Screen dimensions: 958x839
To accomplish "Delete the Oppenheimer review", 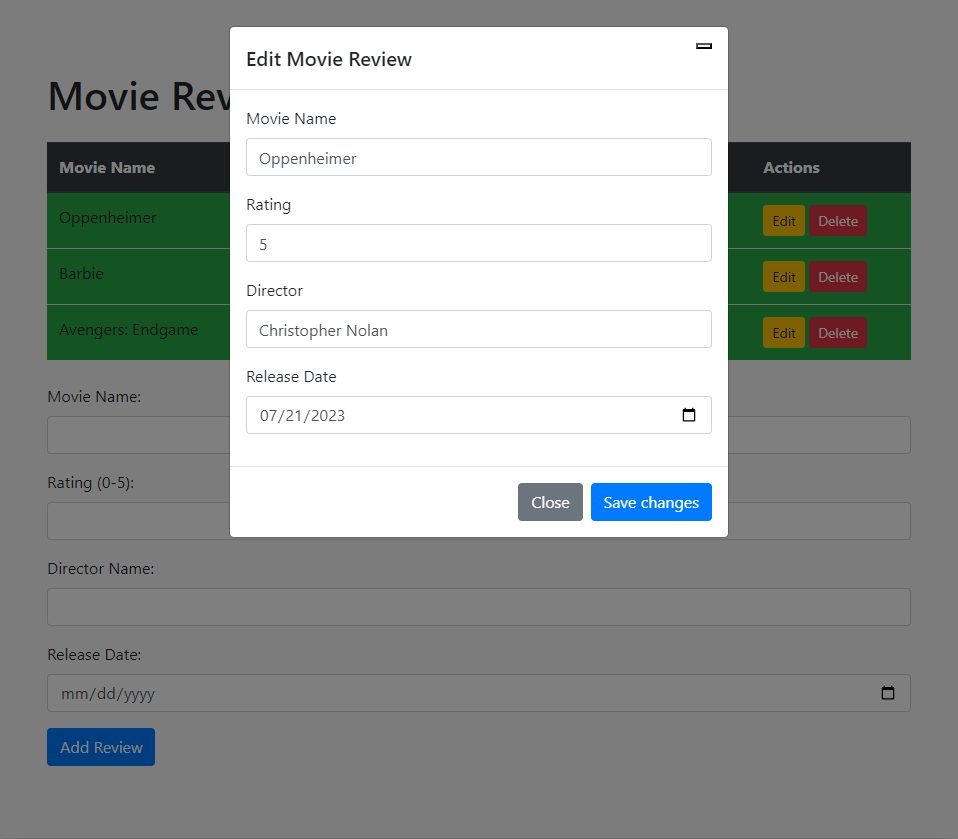I will [838, 220].
